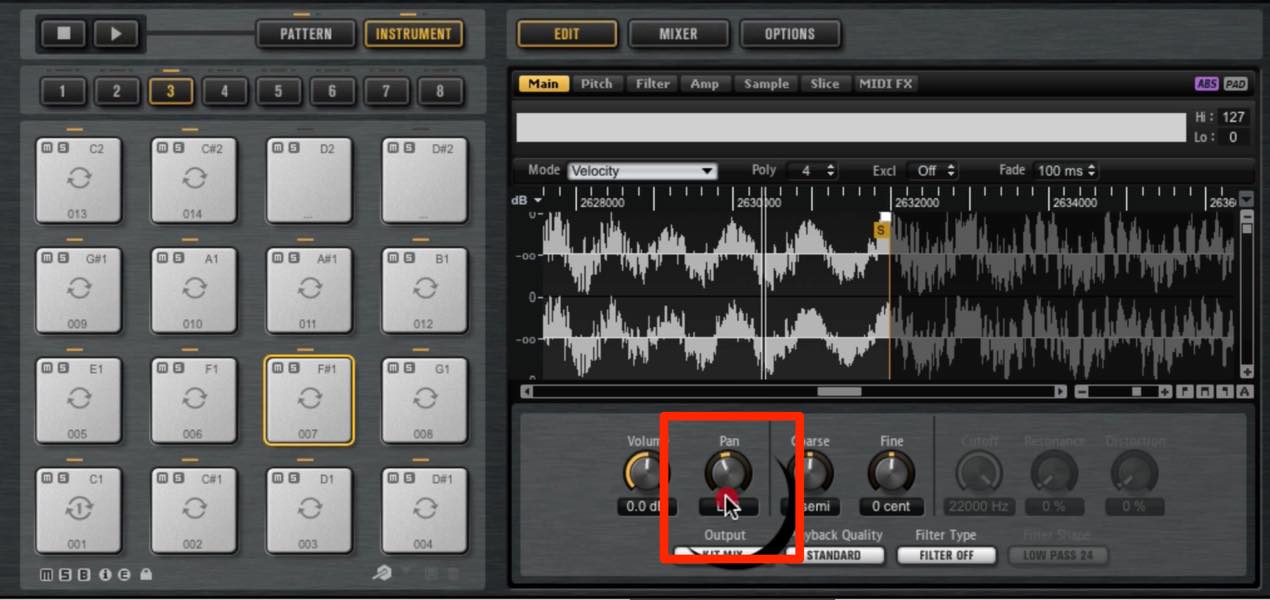The height and width of the screenshot is (600, 1270).
Task: Click the Hi velocity value 127
Action: [1233, 117]
